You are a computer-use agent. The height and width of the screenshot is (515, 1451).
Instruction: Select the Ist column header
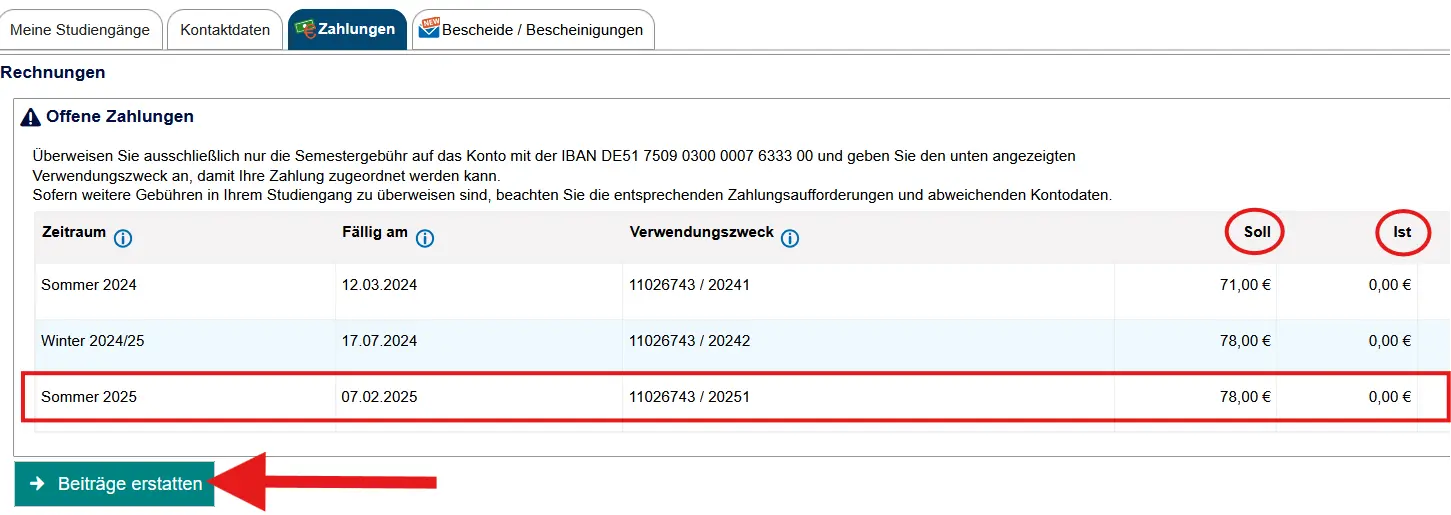tap(1402, 232)
